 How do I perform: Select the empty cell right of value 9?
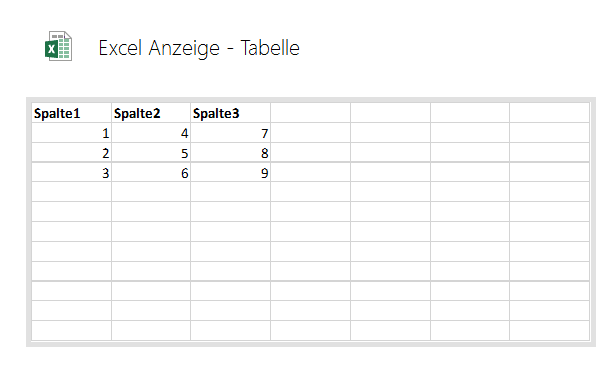[x=311, y=172]
